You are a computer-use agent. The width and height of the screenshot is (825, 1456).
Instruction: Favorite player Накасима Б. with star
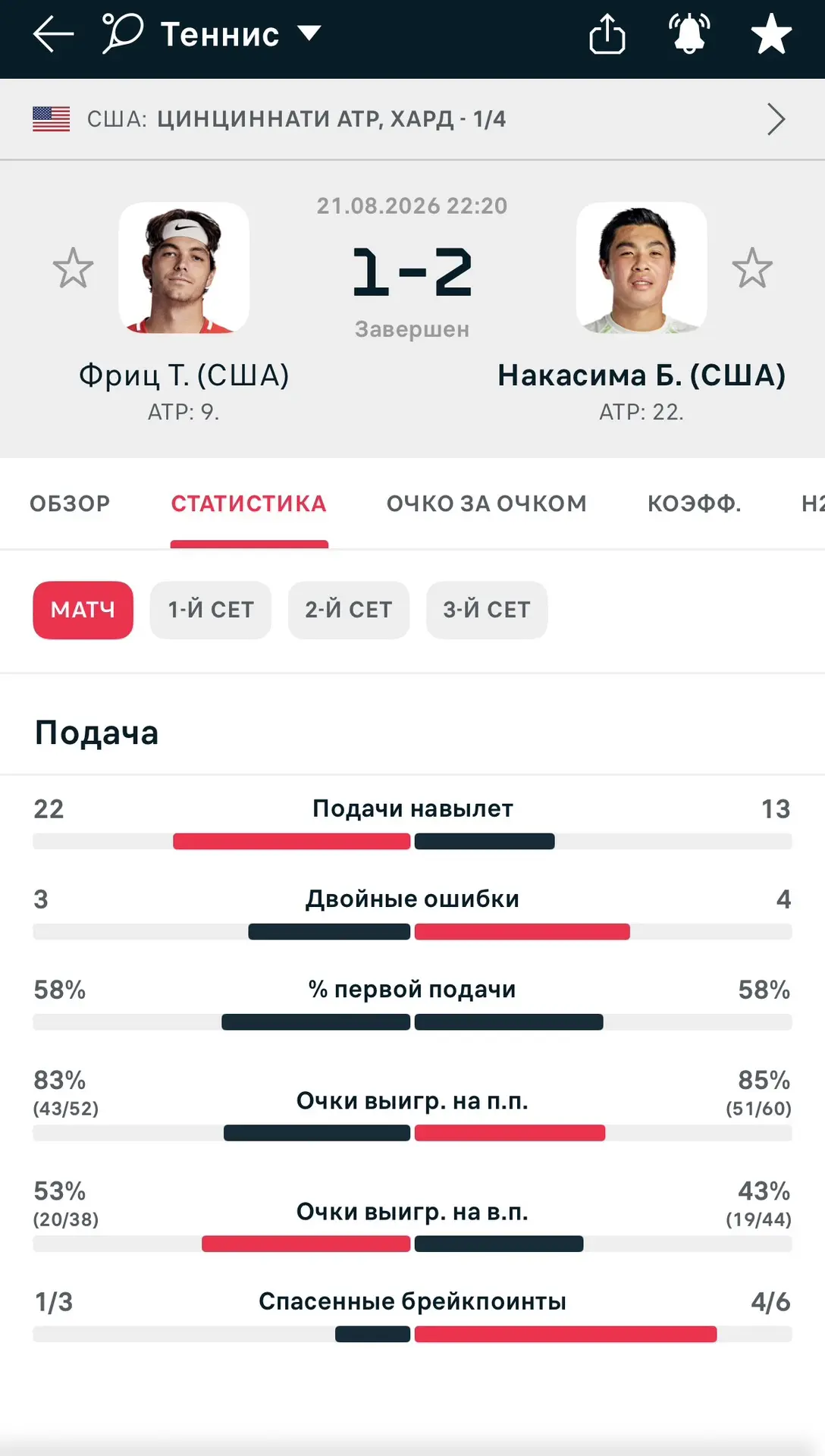pos(752,268)
